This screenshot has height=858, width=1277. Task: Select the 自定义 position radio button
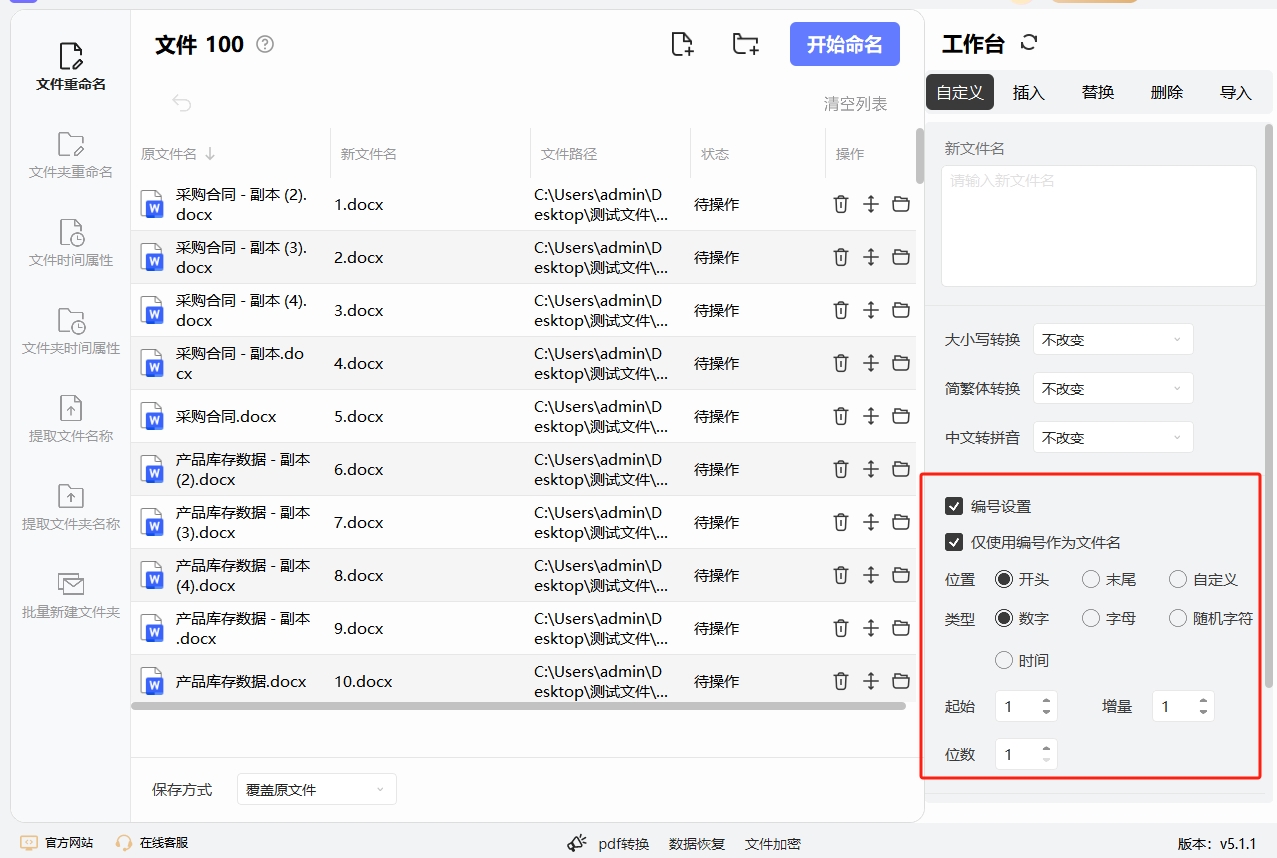click(x=1178, y=579)
